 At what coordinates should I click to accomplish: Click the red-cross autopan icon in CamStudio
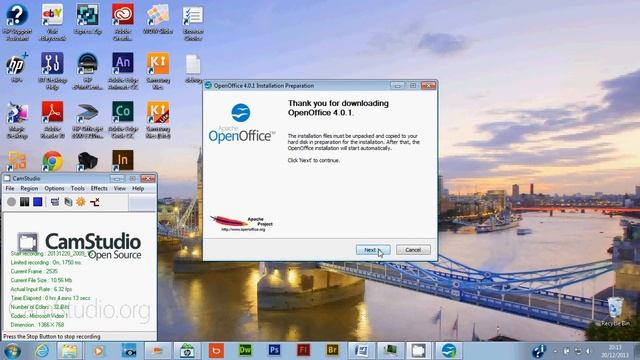click(x=95, y=202)
